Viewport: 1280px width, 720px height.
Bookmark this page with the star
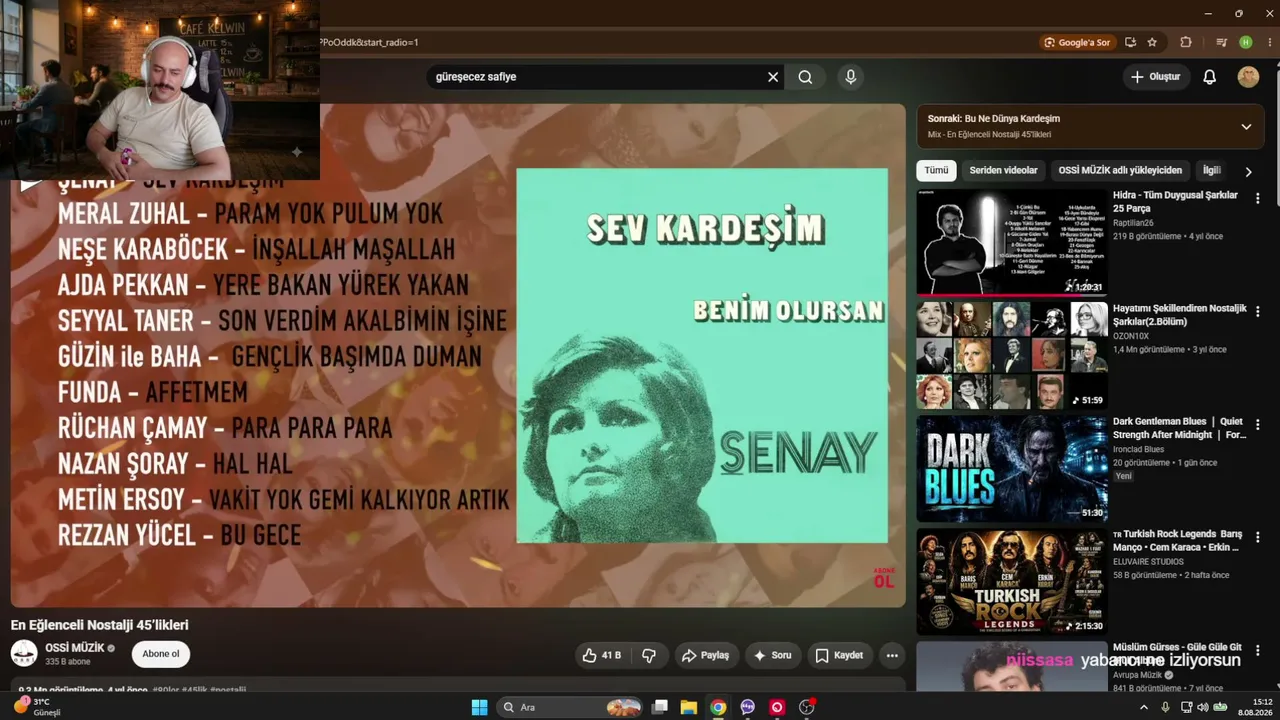click(1152, 42)
